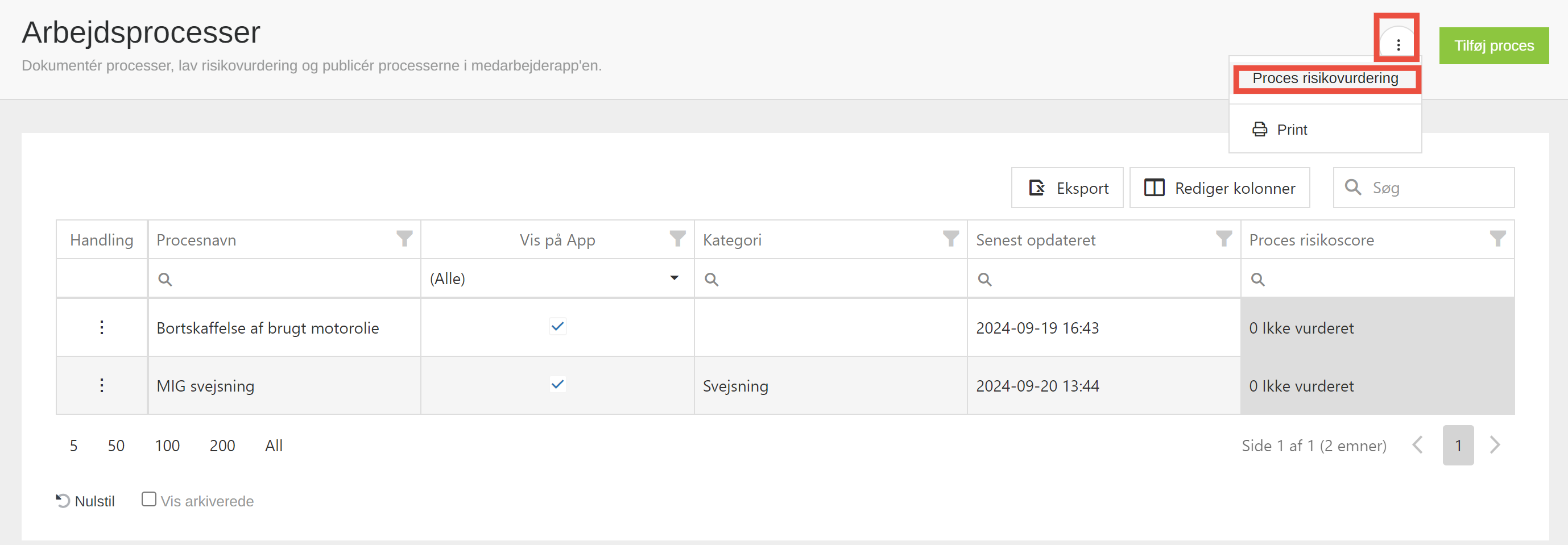Image resolution: width=1568 pixels, height=545 pixels.
Task: Open the Rediger kolonner column chooser
Action: [1219, 188]
